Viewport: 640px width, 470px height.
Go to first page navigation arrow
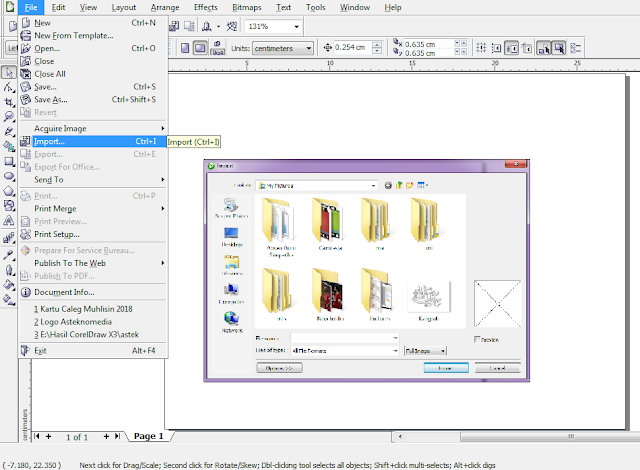pyautogui.click(x=37, y=436)
